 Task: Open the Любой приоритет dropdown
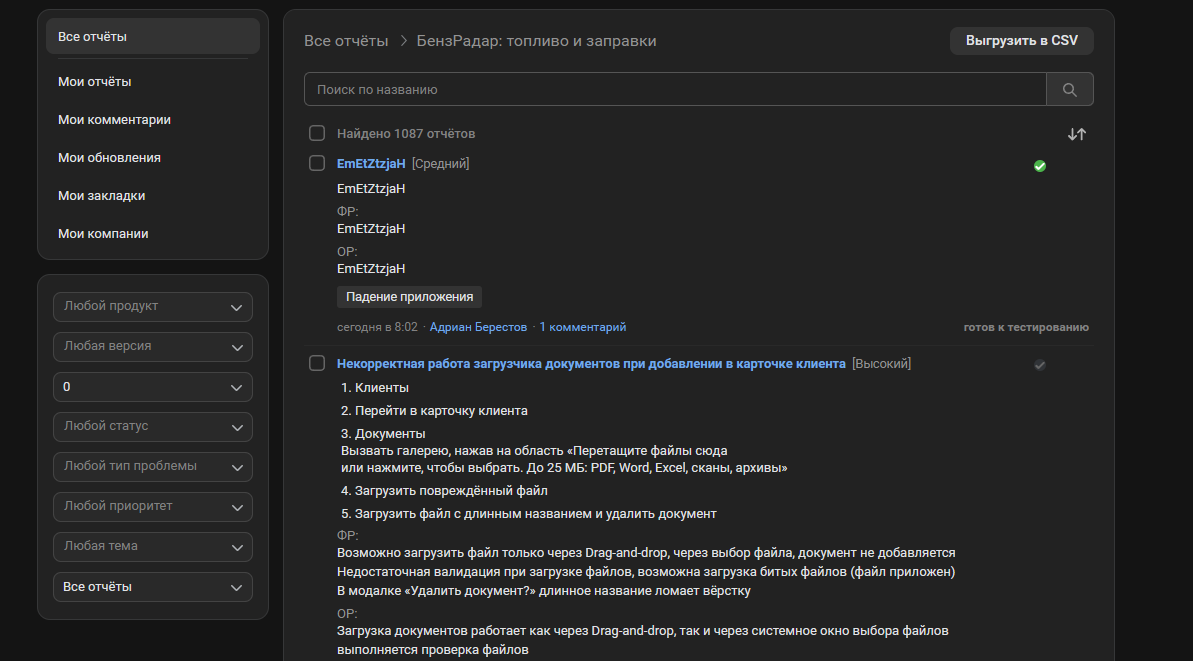pos(153,507)
